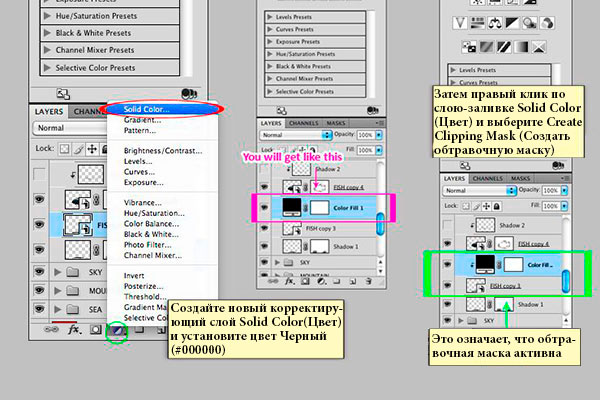Viewport: 600px width, 400px height.
Task: Switch to CHANNELS tab in the right panel
Action: (x=488, y=178)
